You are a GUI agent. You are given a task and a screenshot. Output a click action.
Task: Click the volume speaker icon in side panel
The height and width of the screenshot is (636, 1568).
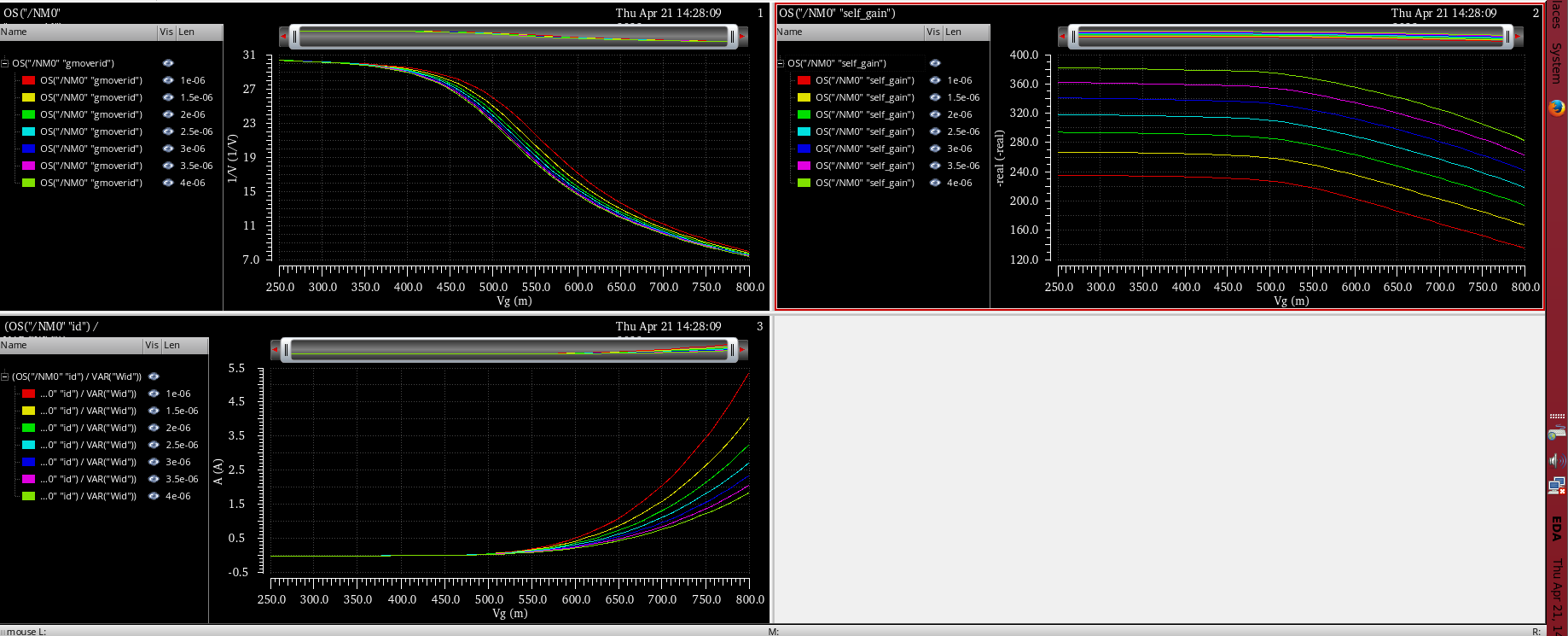(1557, 460)
